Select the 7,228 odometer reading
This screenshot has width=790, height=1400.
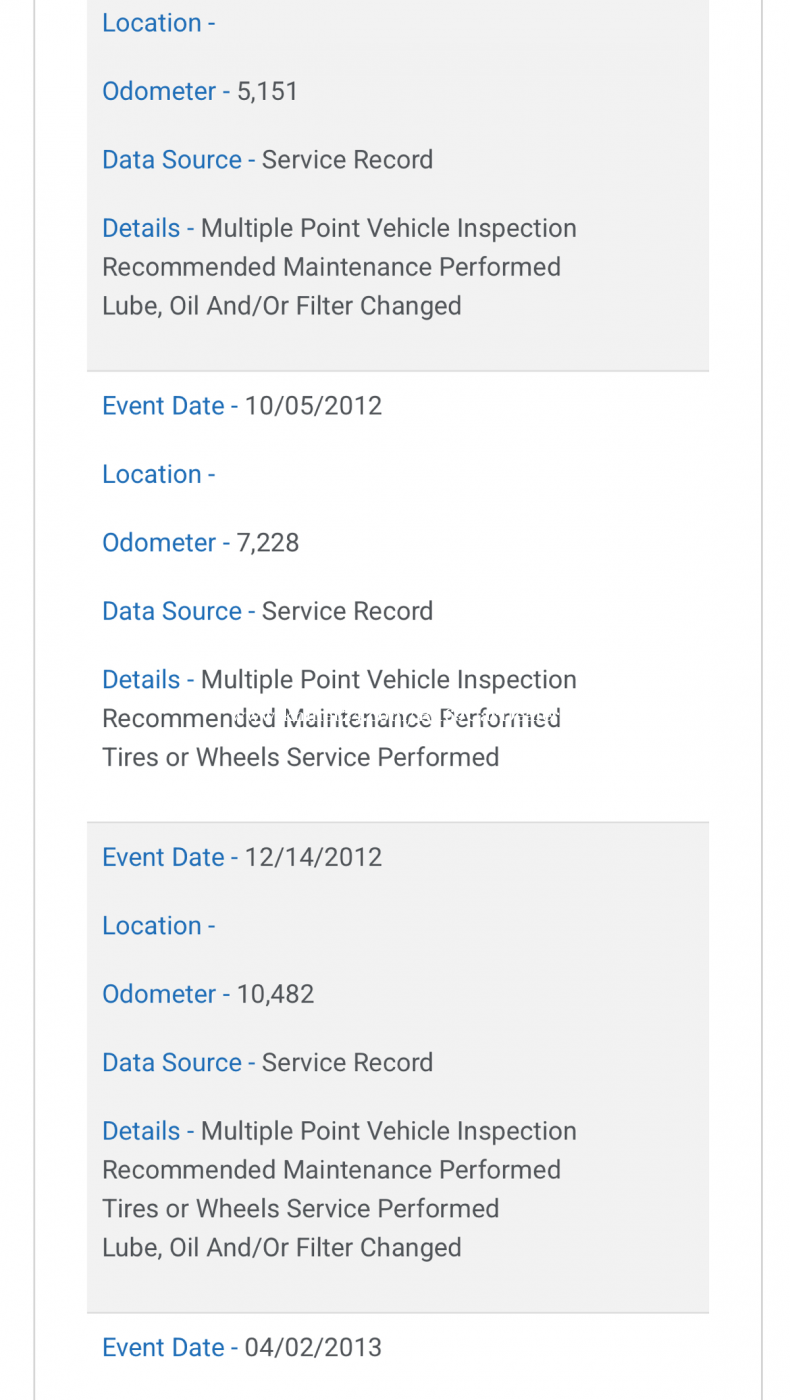268,543
